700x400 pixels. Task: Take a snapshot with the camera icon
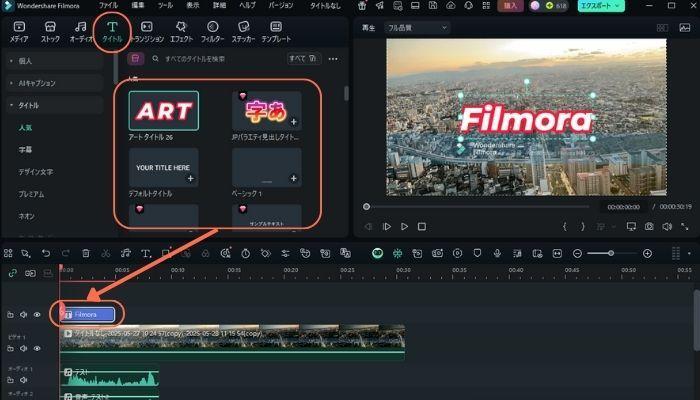(649, 227)
